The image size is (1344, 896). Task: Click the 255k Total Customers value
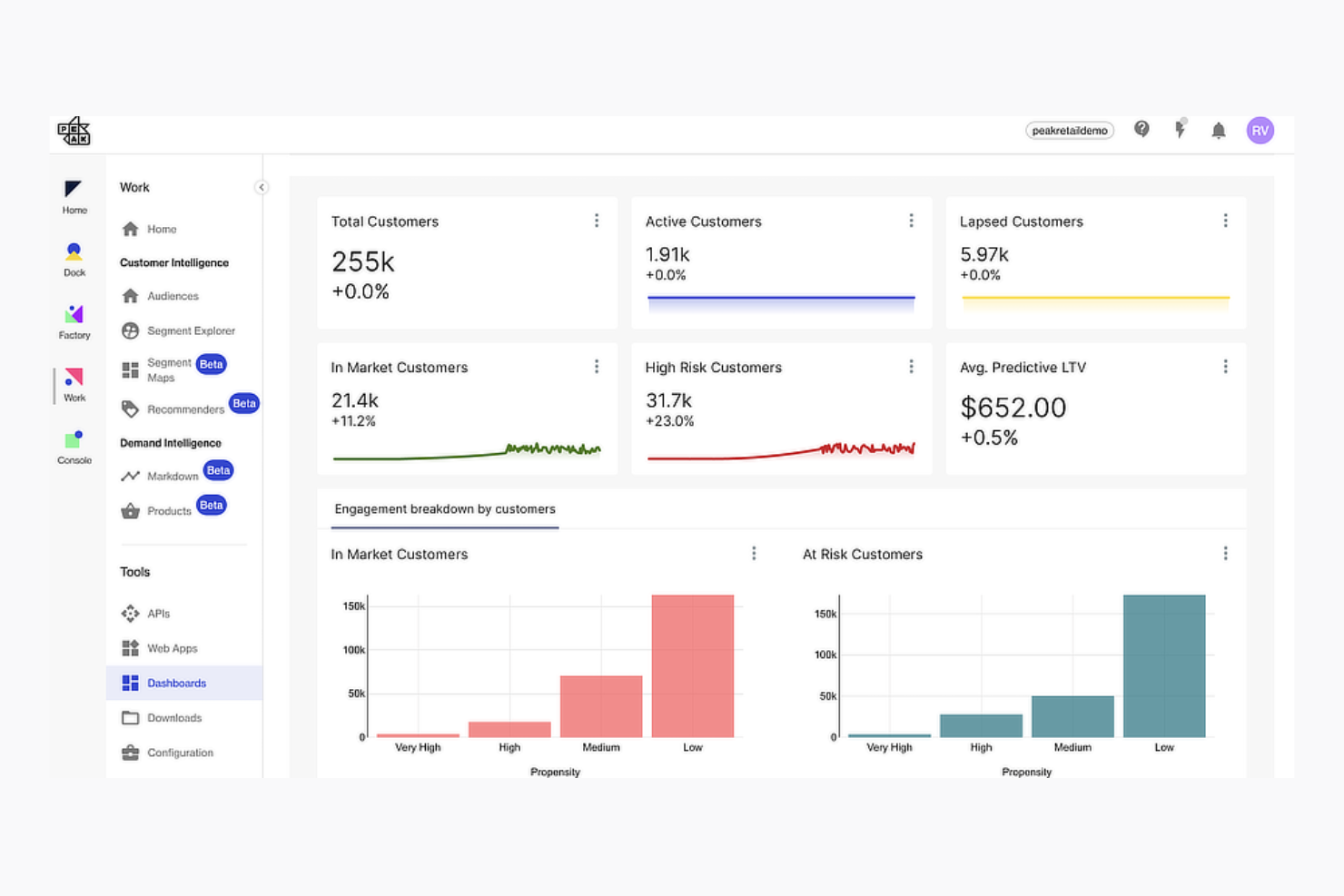pyautogui.click(x=362, y=262)
